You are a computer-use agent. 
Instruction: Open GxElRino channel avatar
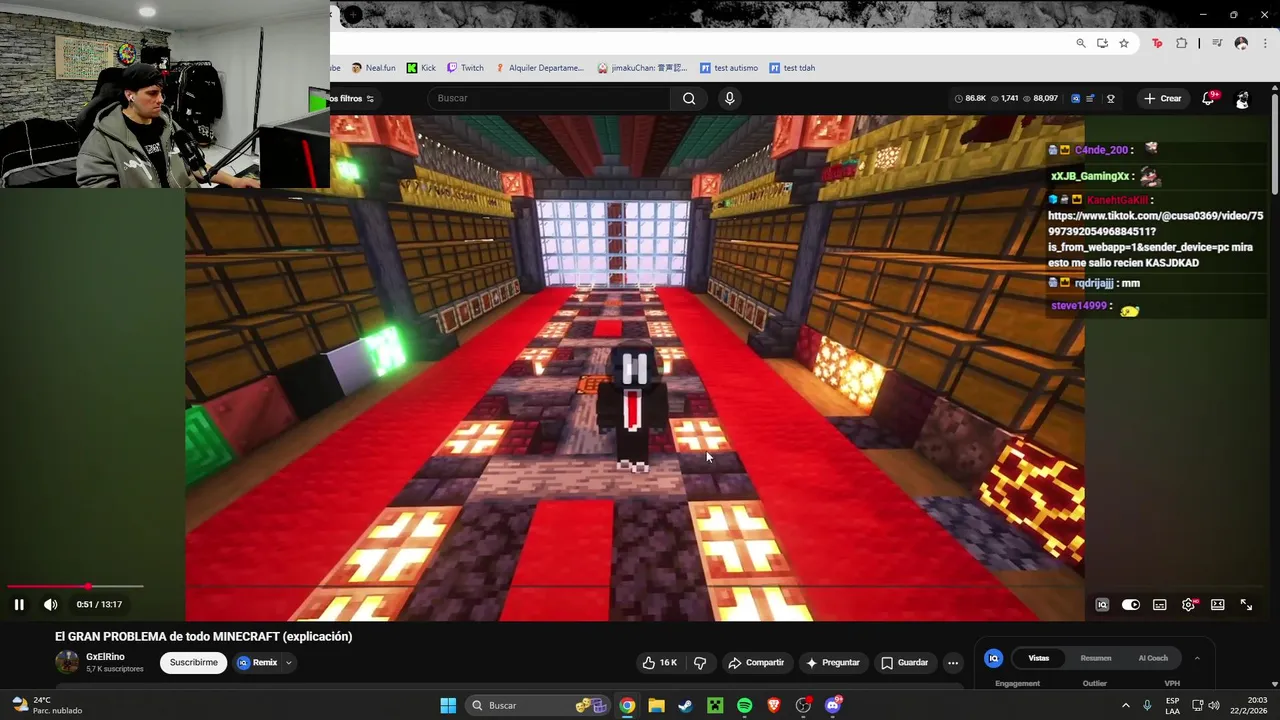point(67,662)
